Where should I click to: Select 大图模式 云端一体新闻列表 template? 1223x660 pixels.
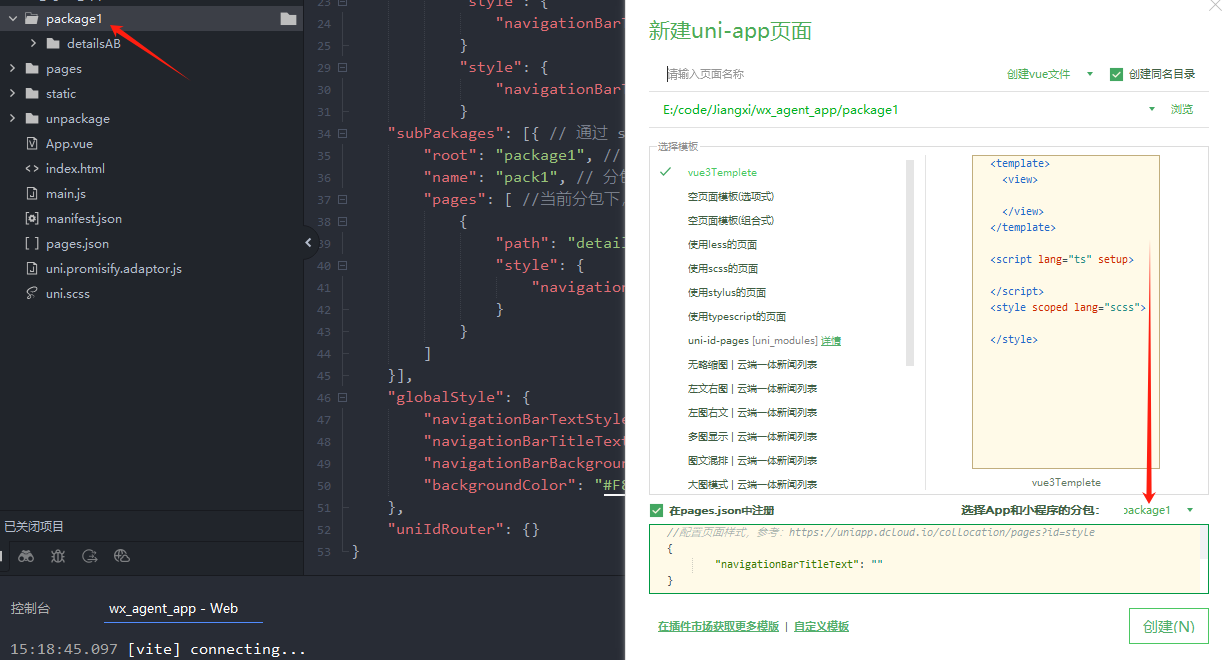(752, 485)
